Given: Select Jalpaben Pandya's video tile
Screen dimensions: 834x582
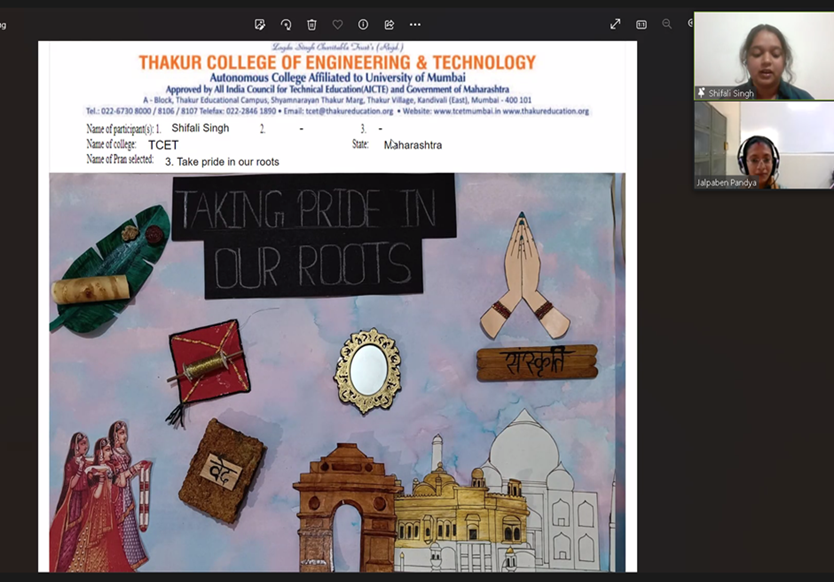Looking at the screenshot, I should 764,145.
